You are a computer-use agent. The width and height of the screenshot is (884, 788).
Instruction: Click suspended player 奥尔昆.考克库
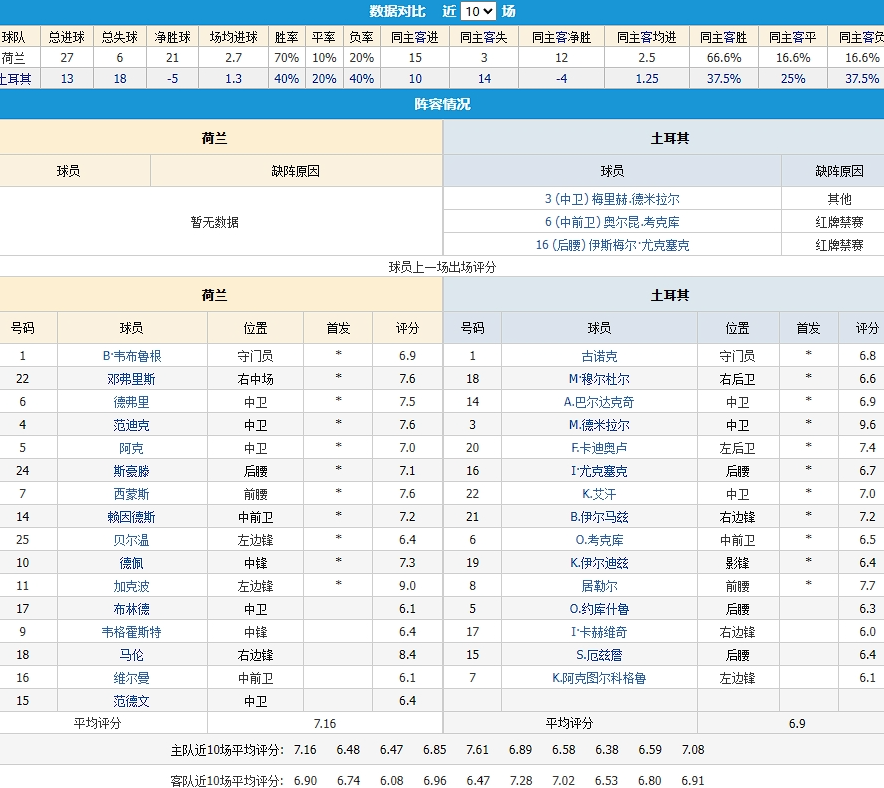pyautogui.click(x=612, y=222)
